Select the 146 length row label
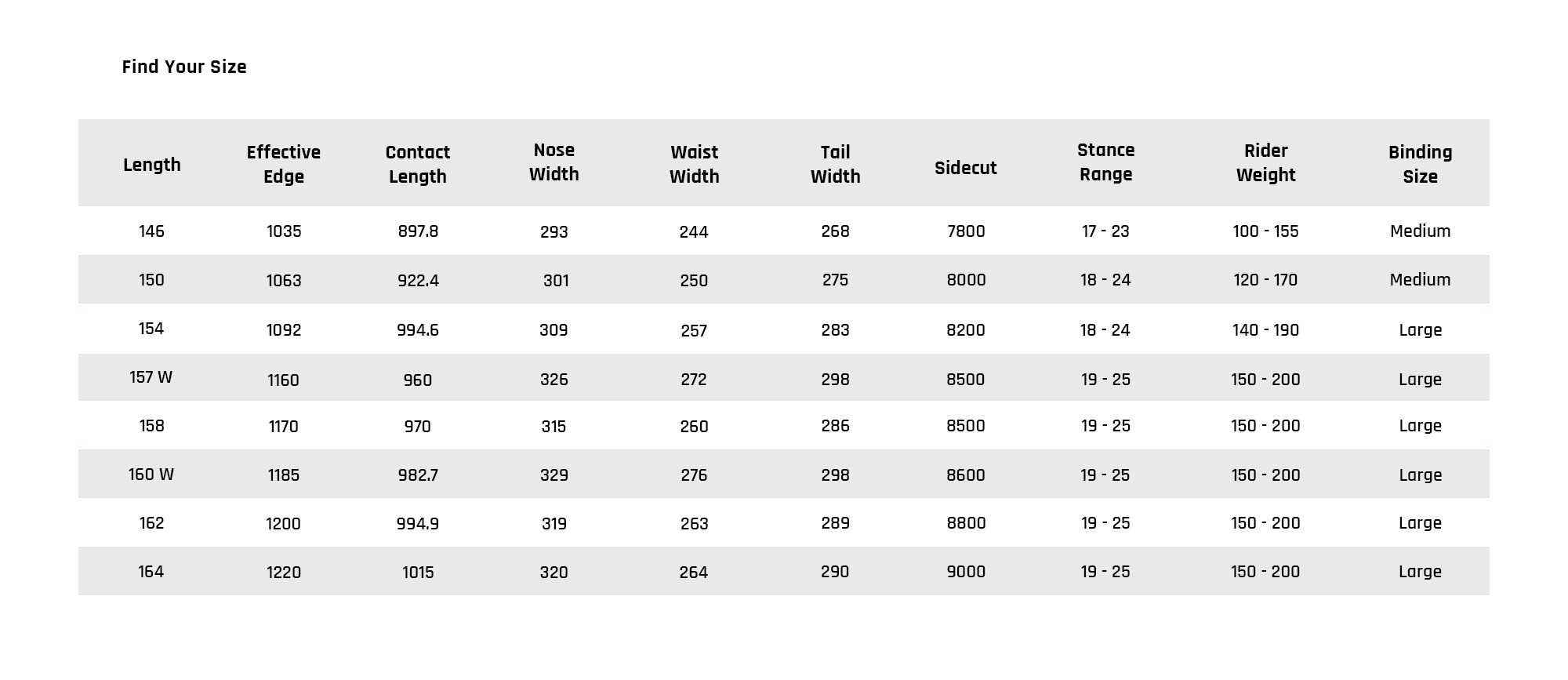The image size is (1568, 680). click(x=151, y=231)
